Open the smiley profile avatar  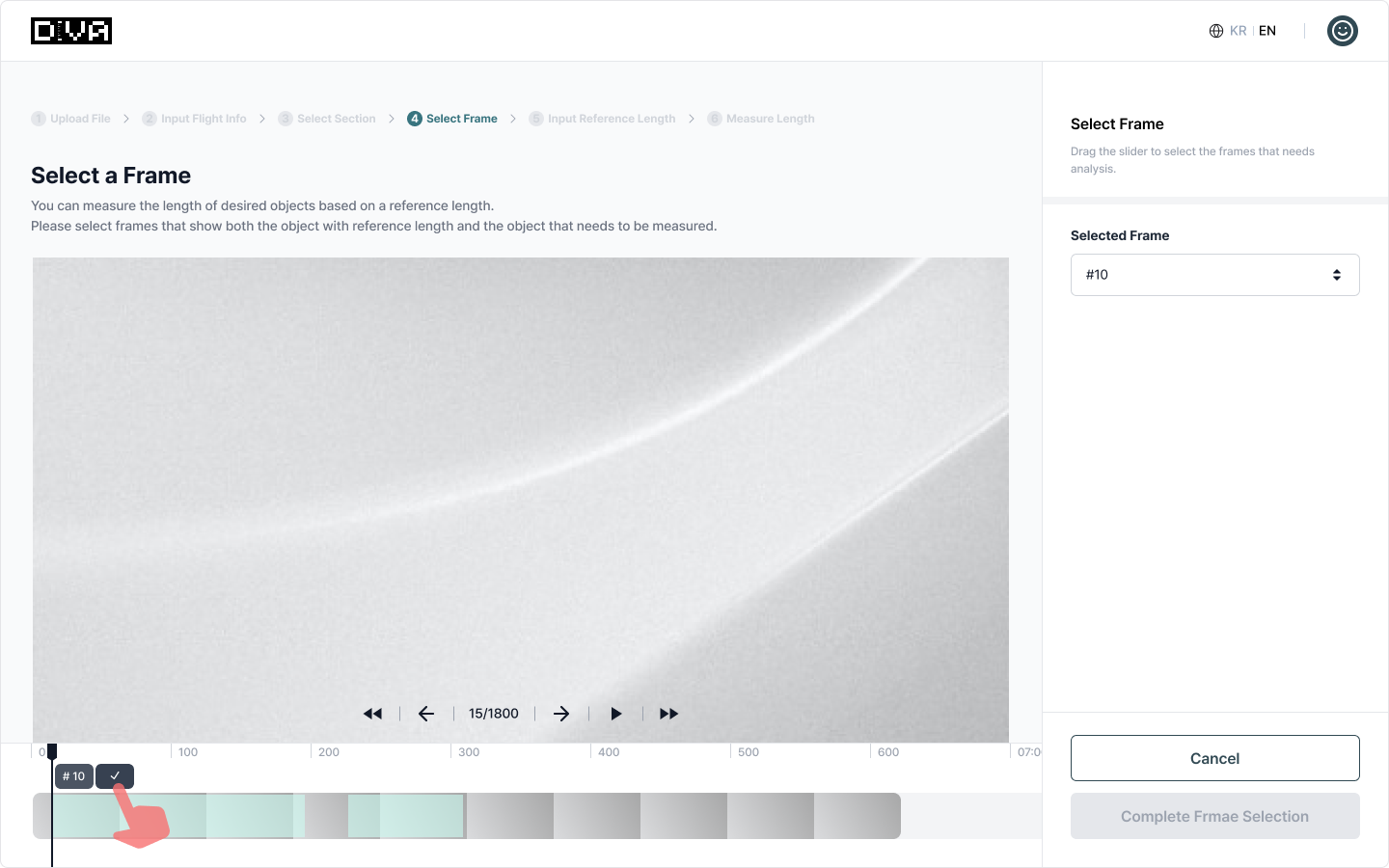click(1342, 31)
